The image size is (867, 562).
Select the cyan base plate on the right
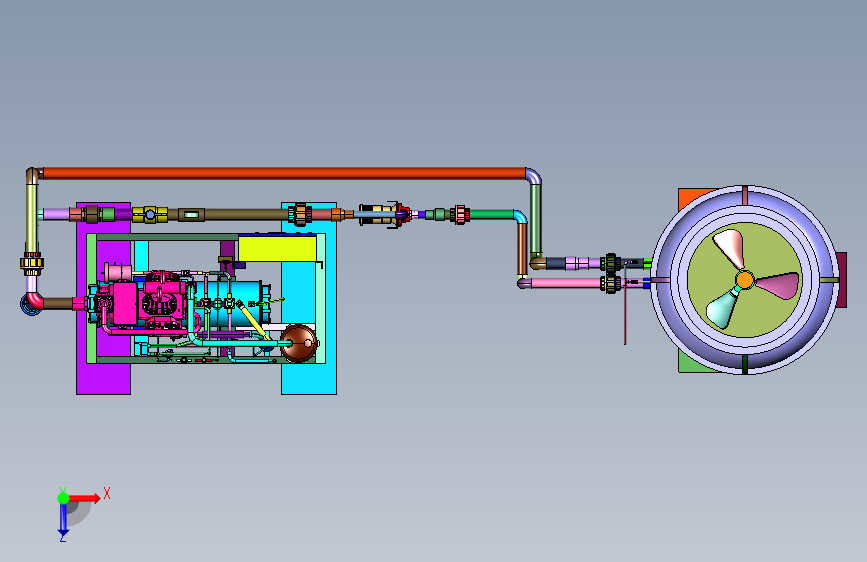[309, 379]
